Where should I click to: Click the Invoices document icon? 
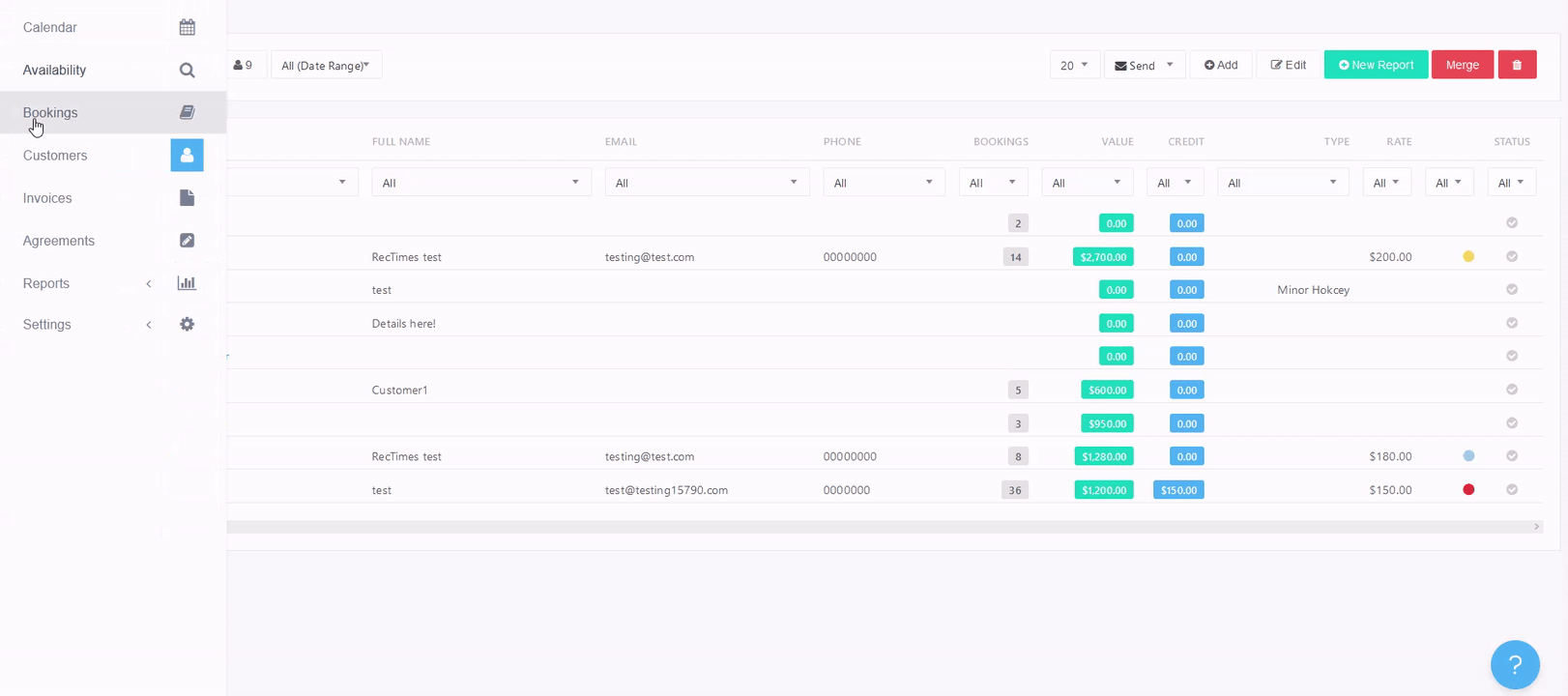pos(187,198)
